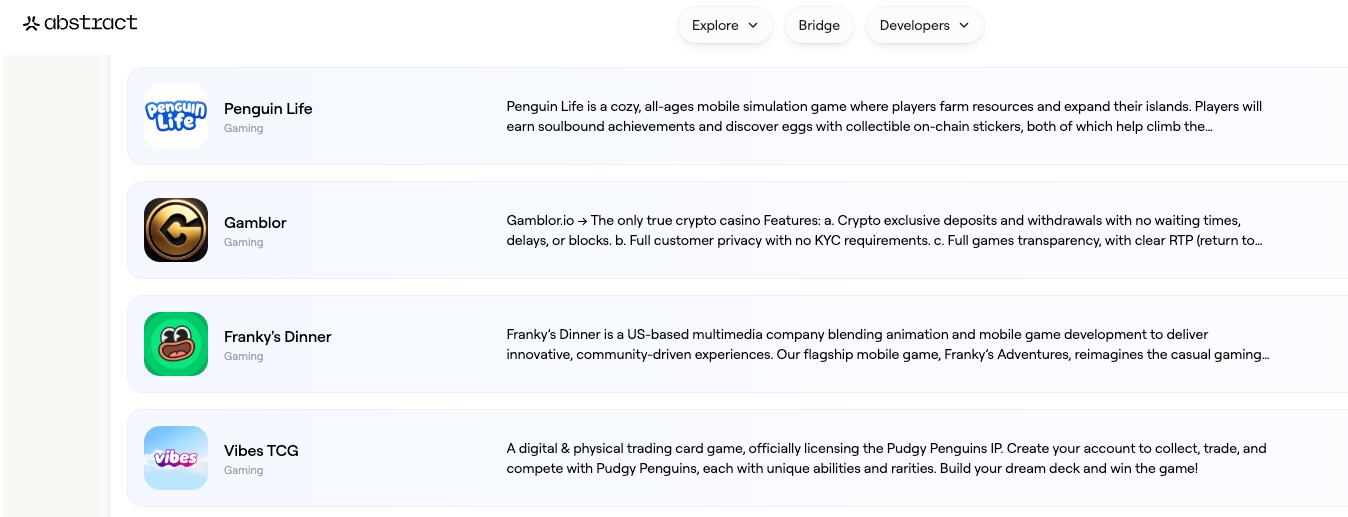Click the Gaming label under Vibes TCG
This screenshot has height=517, width=1348.
[243, 470]
